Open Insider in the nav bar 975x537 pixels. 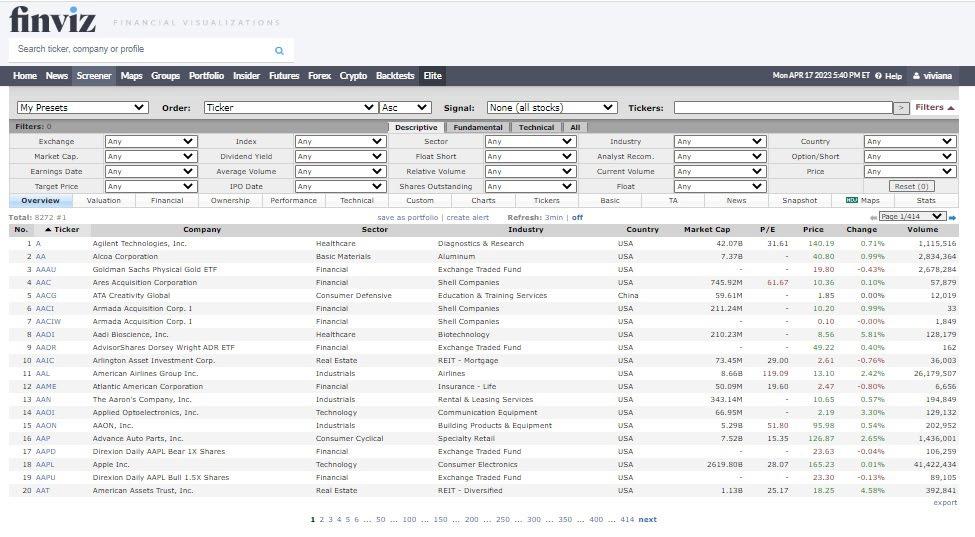point(246,76)
